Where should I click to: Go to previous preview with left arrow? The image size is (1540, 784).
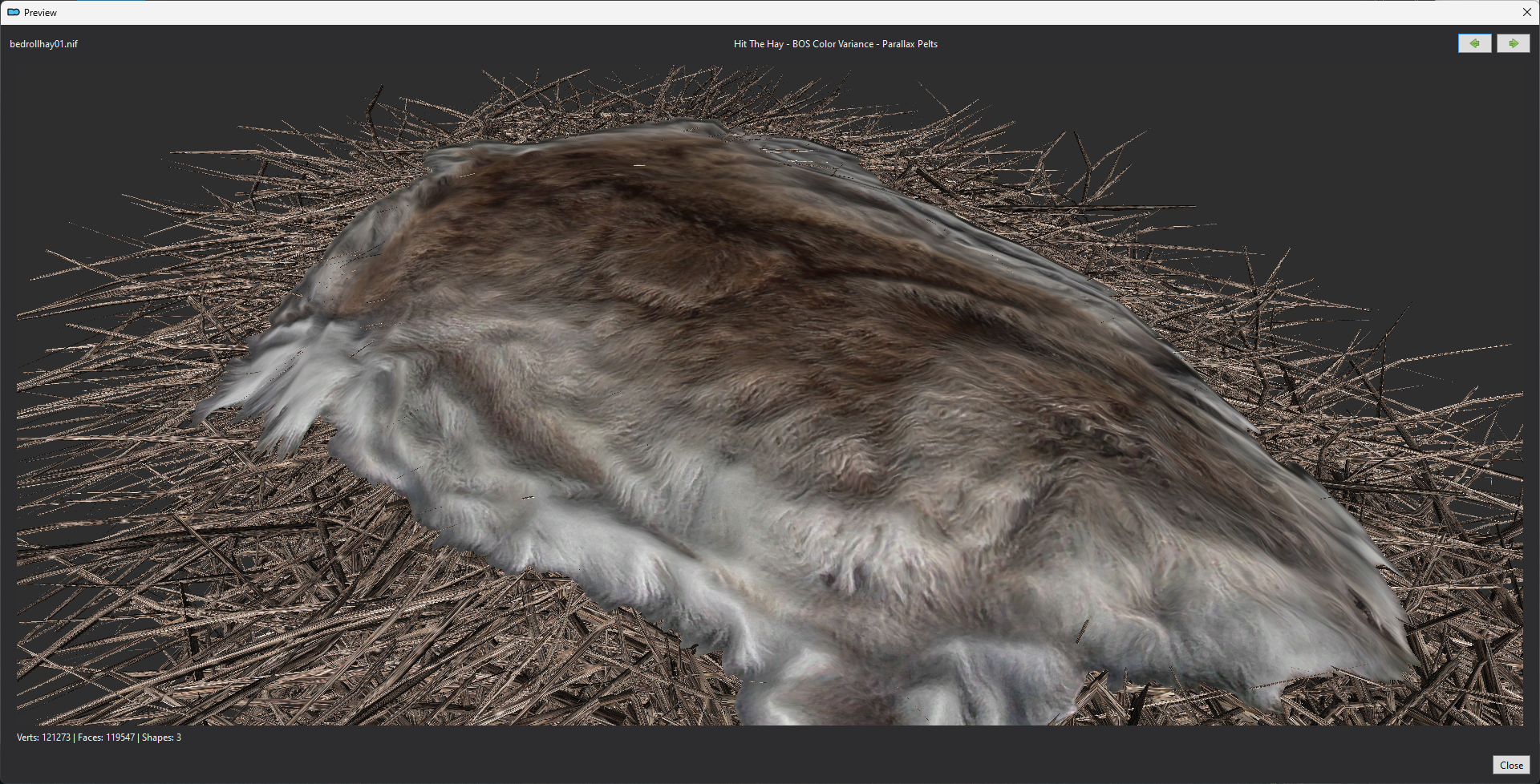click(x=1474, y=43)
